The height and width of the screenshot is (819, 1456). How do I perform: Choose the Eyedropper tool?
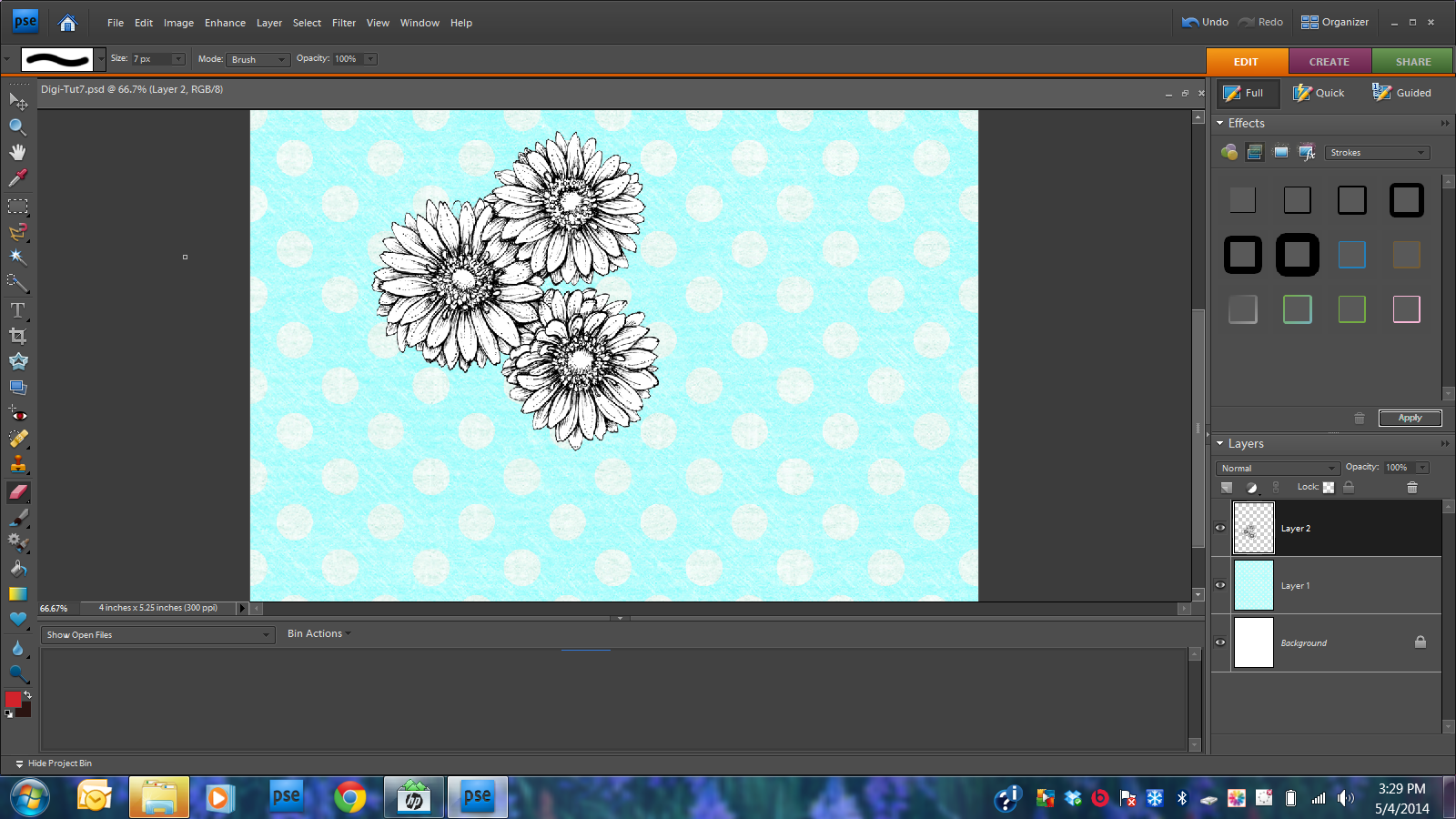coord(17,178)
